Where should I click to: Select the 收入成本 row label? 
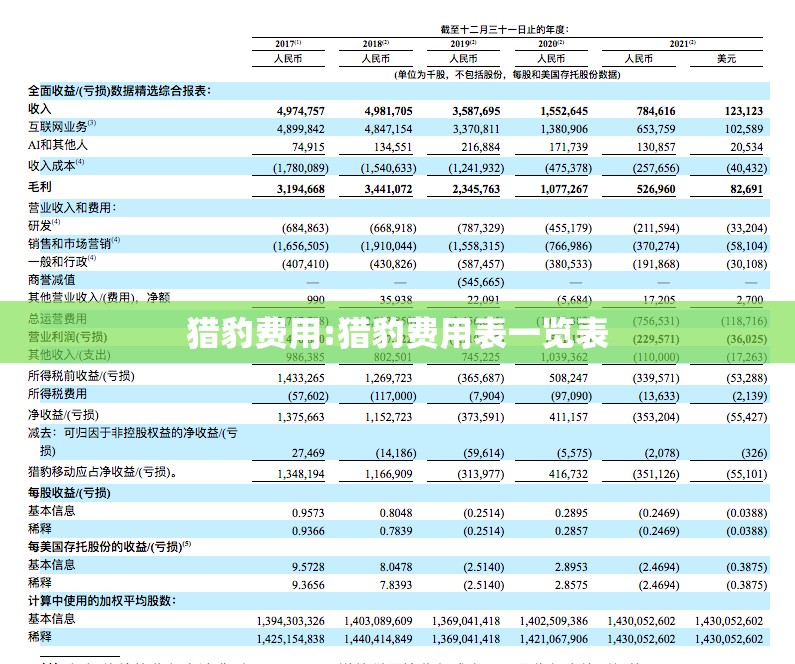[x=56, y=165]
